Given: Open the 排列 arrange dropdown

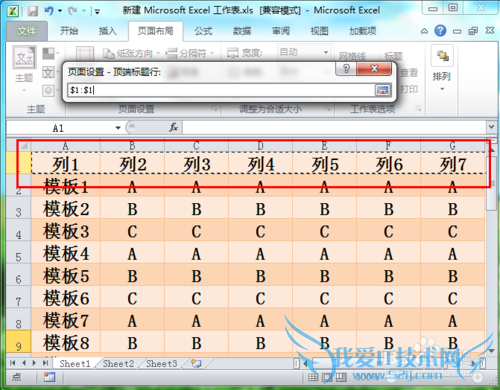Looking at the screenshot, I should (442, 68).
